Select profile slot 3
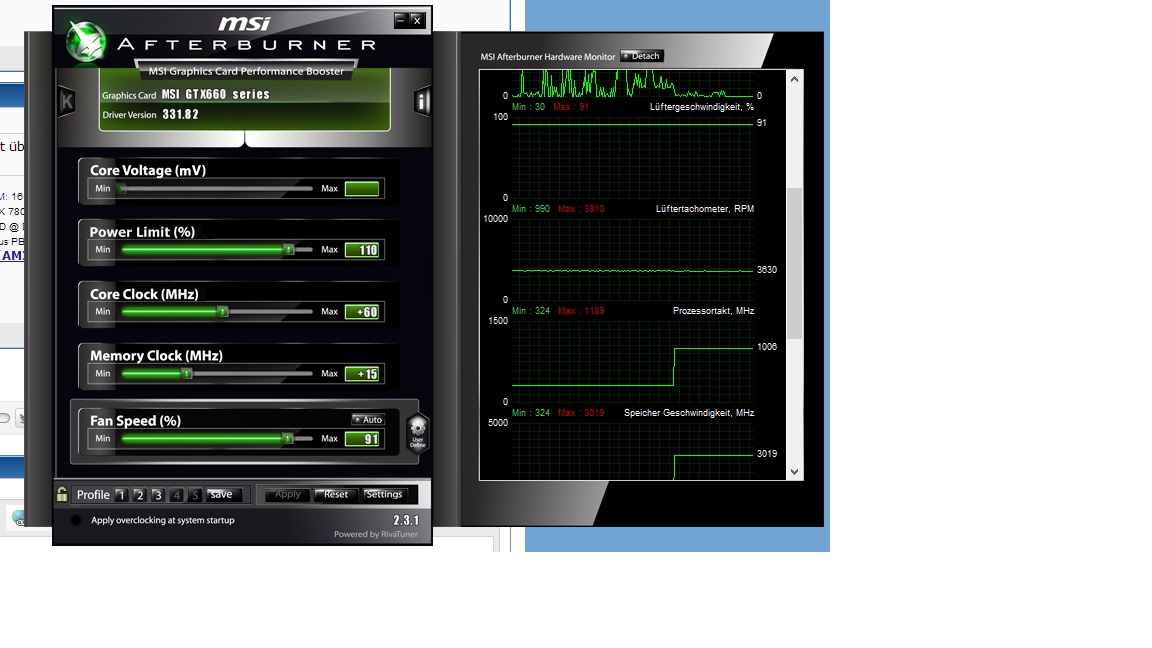Viewport: 1152px width, 648px height. point(157,495)
